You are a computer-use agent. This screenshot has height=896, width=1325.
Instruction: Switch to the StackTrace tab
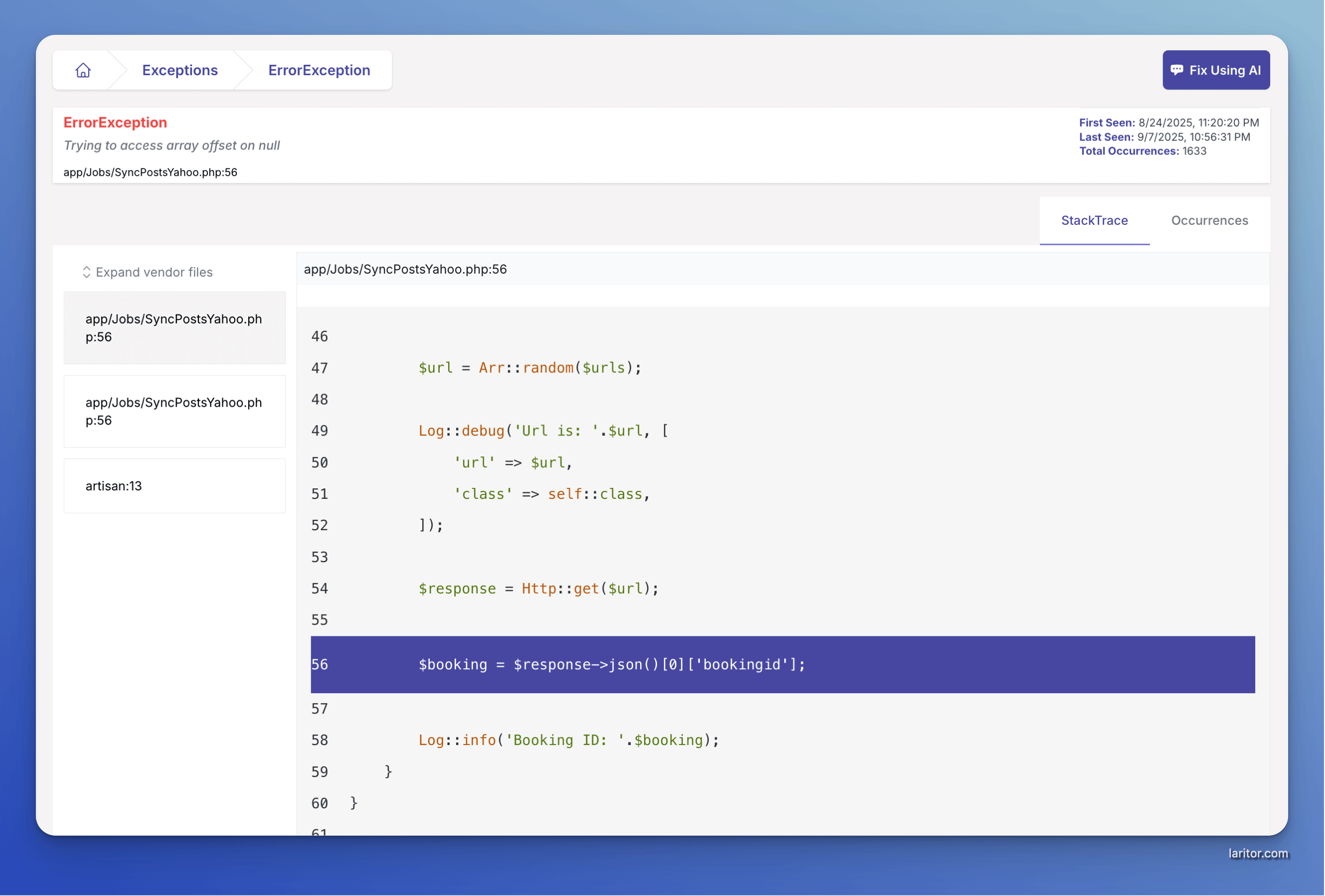point(1094,221)
